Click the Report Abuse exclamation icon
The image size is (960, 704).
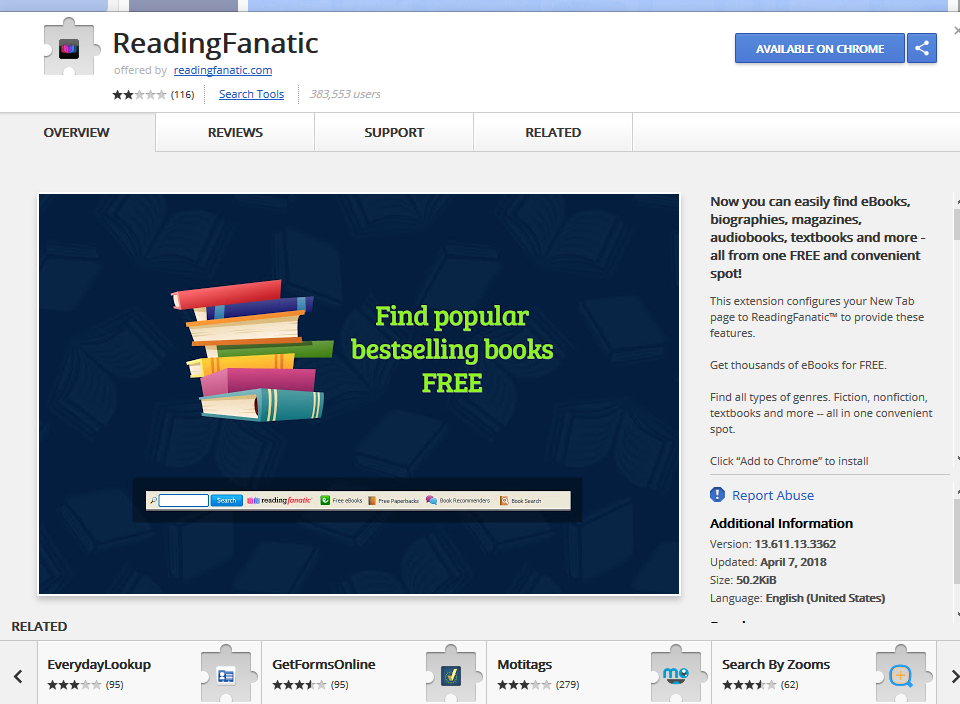[x=717, y=495]
